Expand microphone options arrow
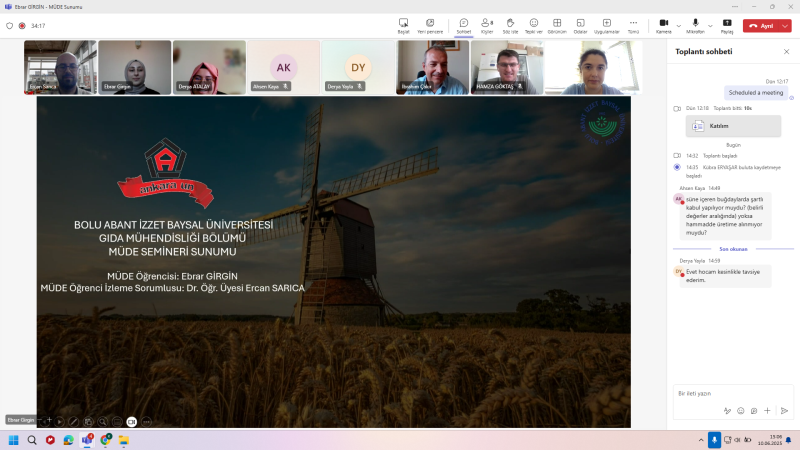Image resolution: width=800 pixels, height=450 pixels. click(710, 26)
